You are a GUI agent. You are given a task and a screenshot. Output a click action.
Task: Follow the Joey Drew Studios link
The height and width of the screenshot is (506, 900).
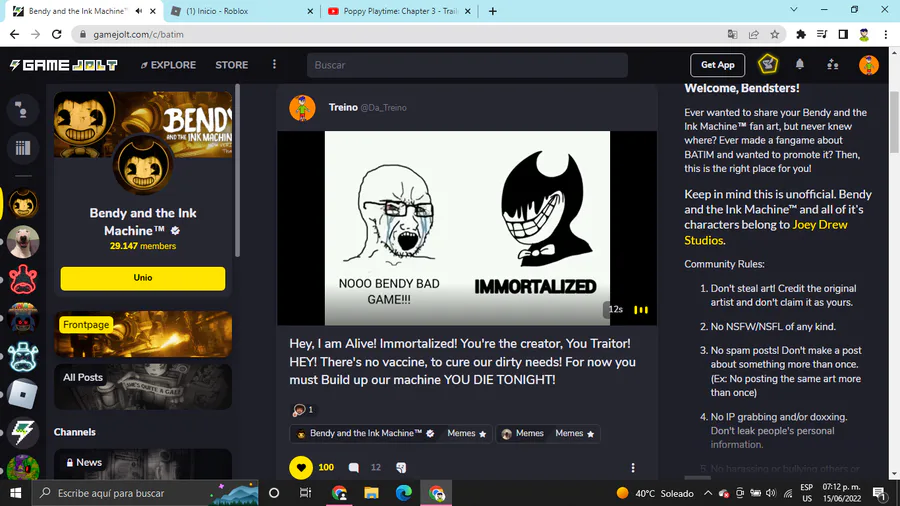(766, 232)
